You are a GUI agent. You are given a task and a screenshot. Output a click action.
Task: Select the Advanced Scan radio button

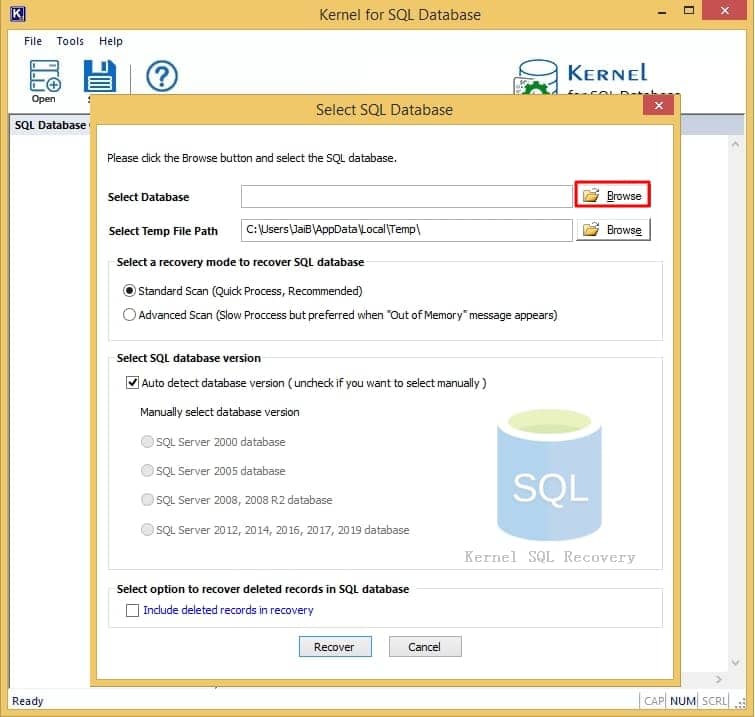pos(129,315)
